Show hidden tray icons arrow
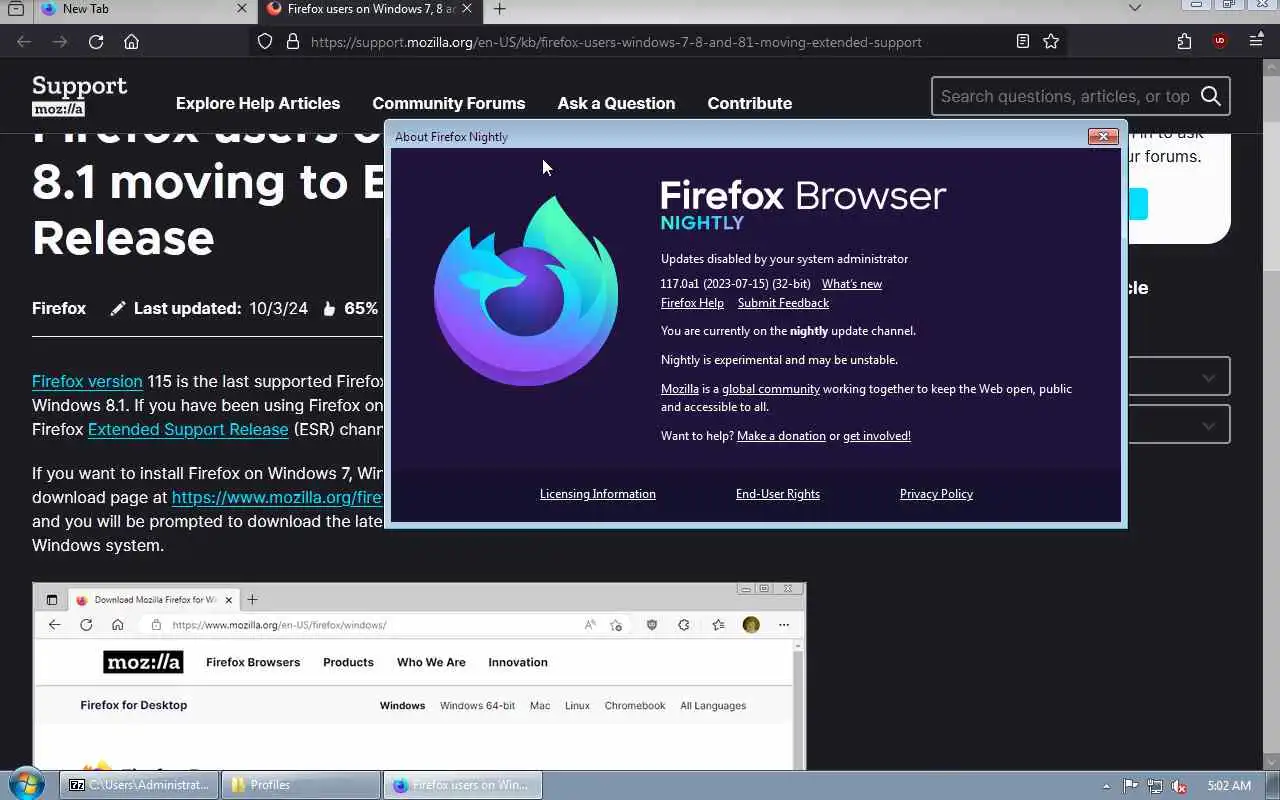Image resolution: width=1280 pixels, height=800 pixels. coord(1106,786)
